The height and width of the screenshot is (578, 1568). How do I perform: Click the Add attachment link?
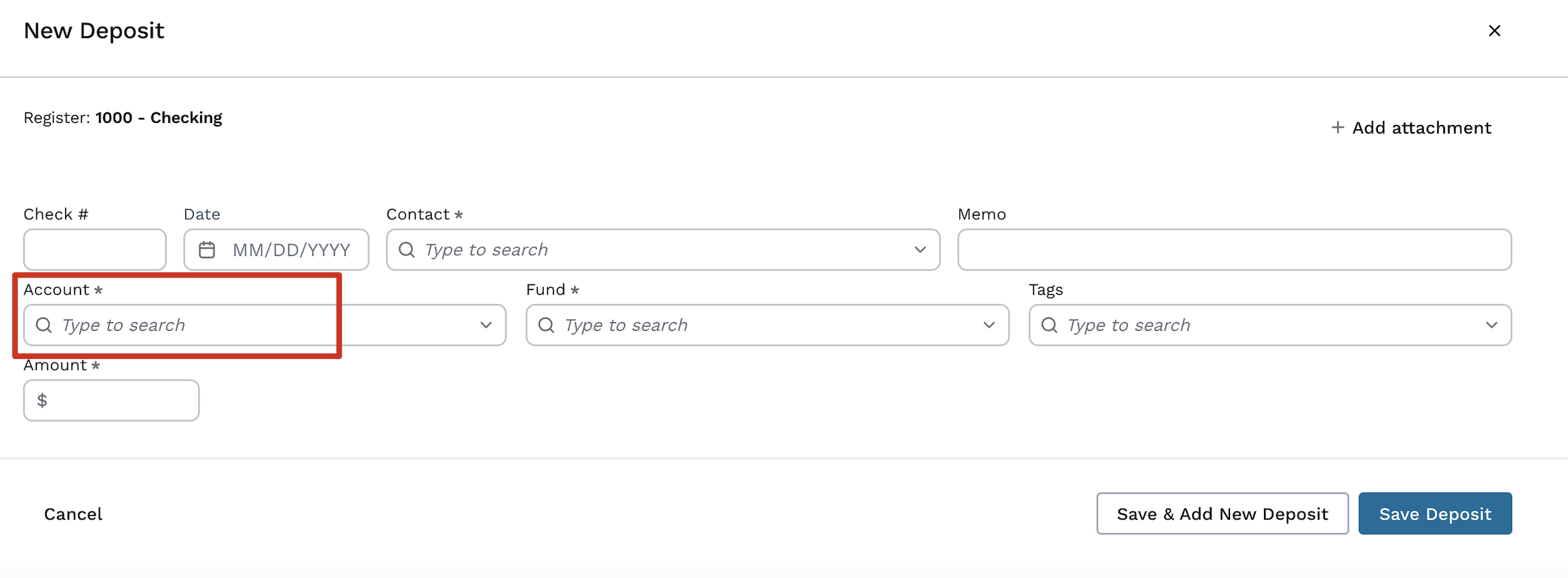tap(1421, 128)
